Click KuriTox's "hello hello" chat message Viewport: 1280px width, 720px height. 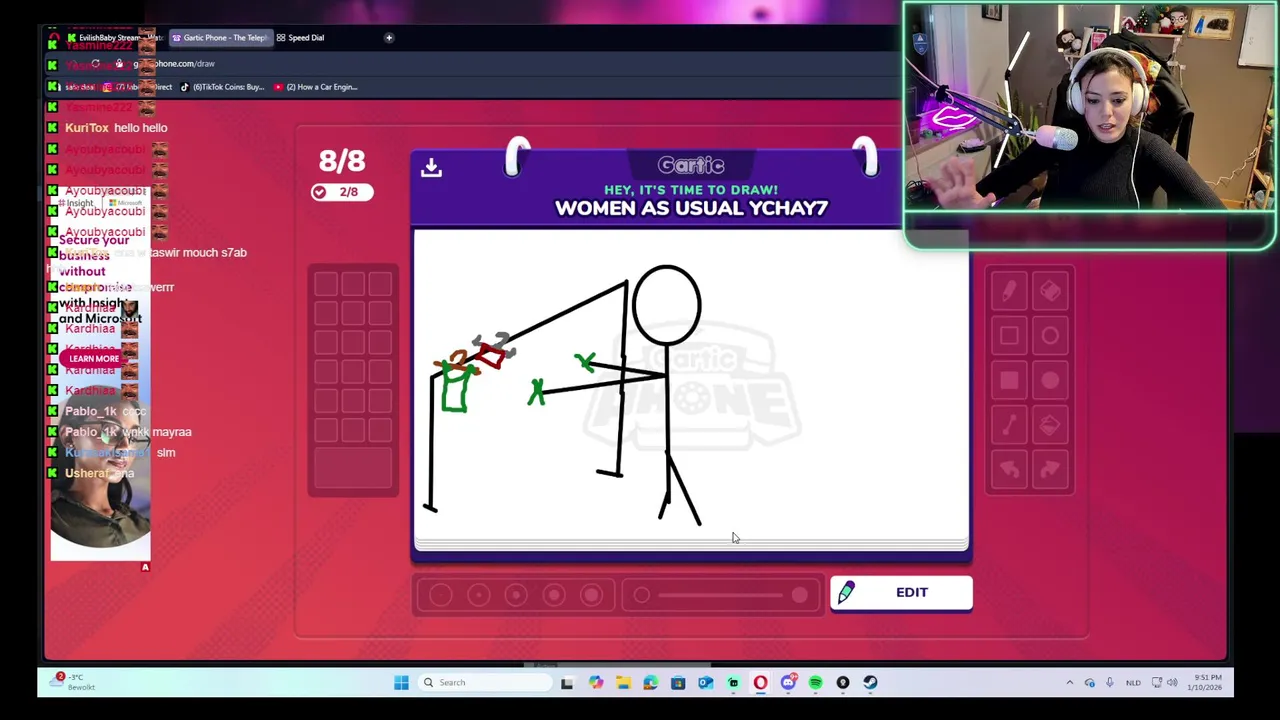(140, 128)
